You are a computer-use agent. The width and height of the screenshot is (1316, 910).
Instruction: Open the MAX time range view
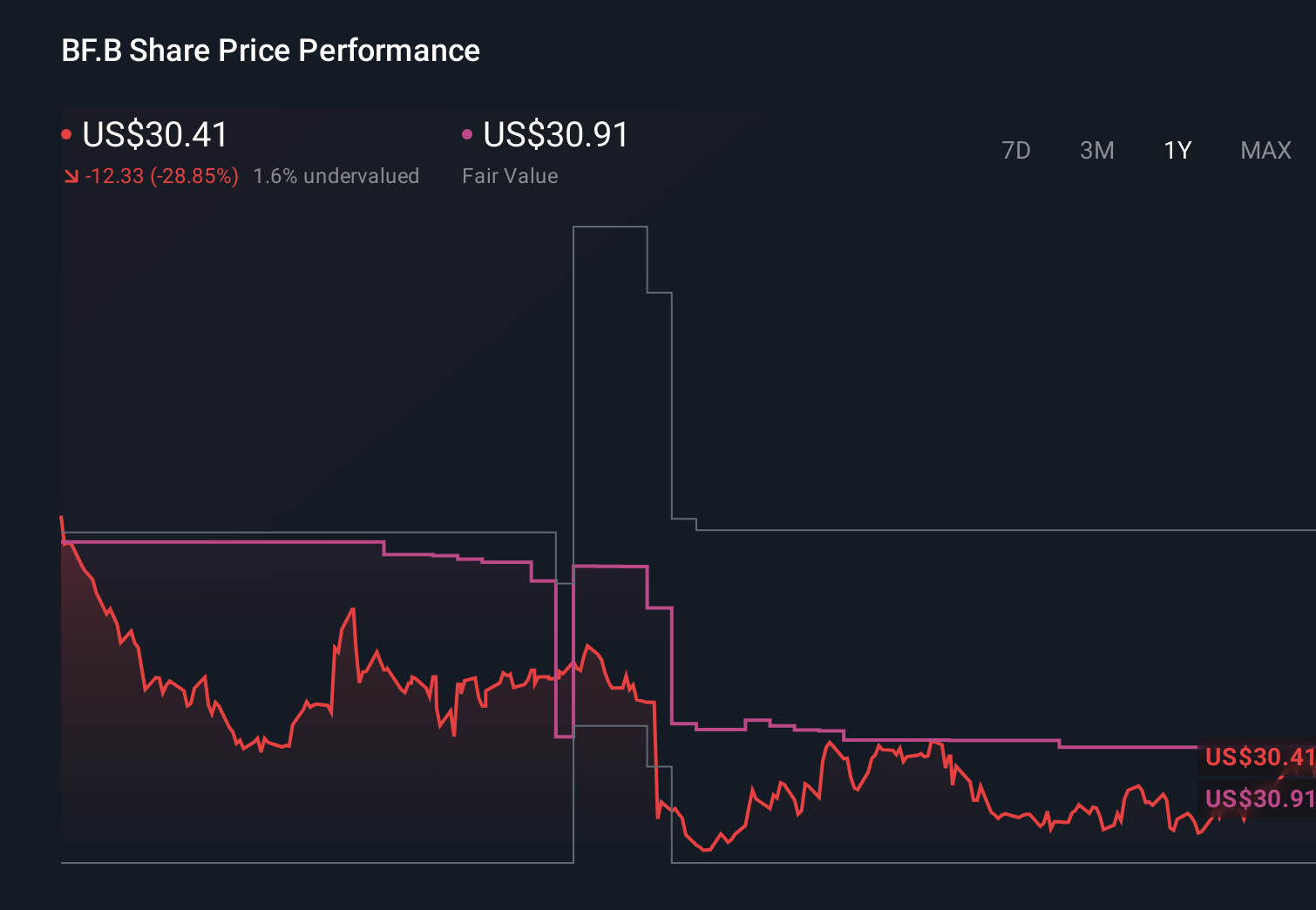click(x=1265, y=150)
